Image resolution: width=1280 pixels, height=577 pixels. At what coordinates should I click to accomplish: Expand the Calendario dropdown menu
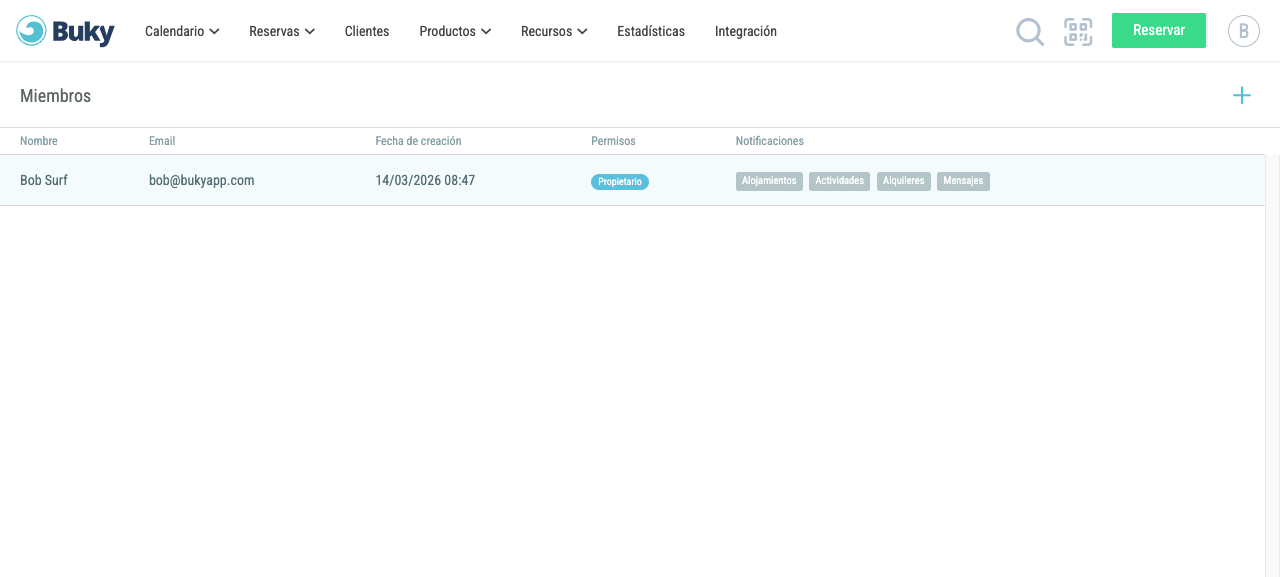point(182,31)
